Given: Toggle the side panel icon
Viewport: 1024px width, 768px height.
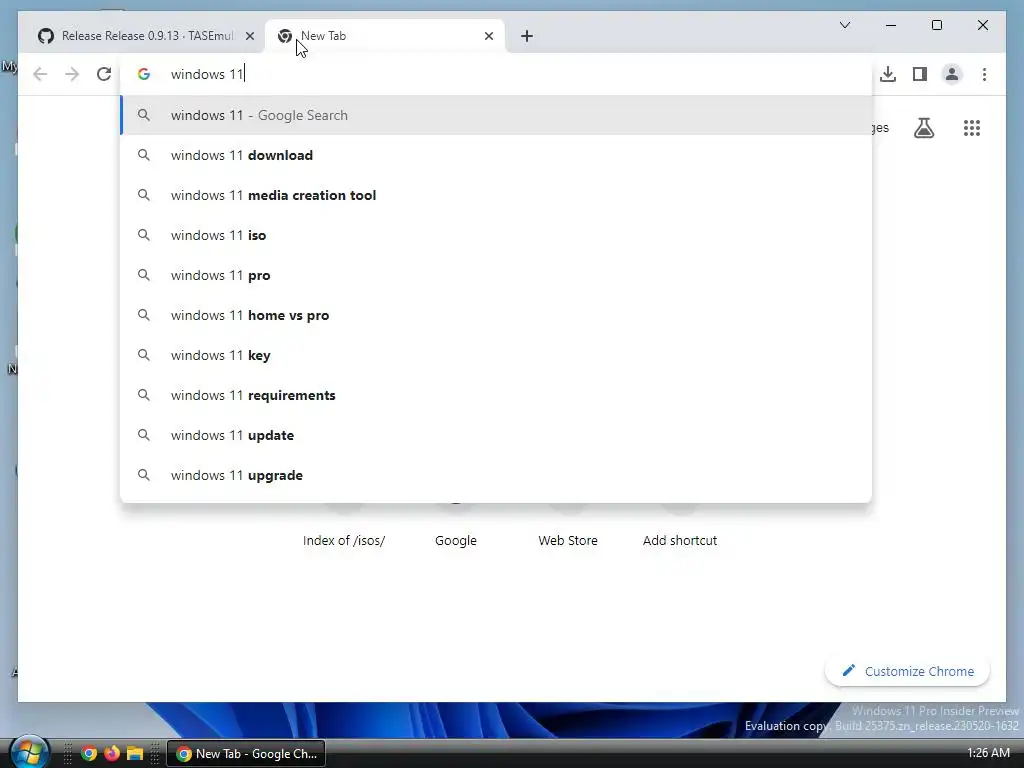Looking at the screenshot, I should 920,74.
